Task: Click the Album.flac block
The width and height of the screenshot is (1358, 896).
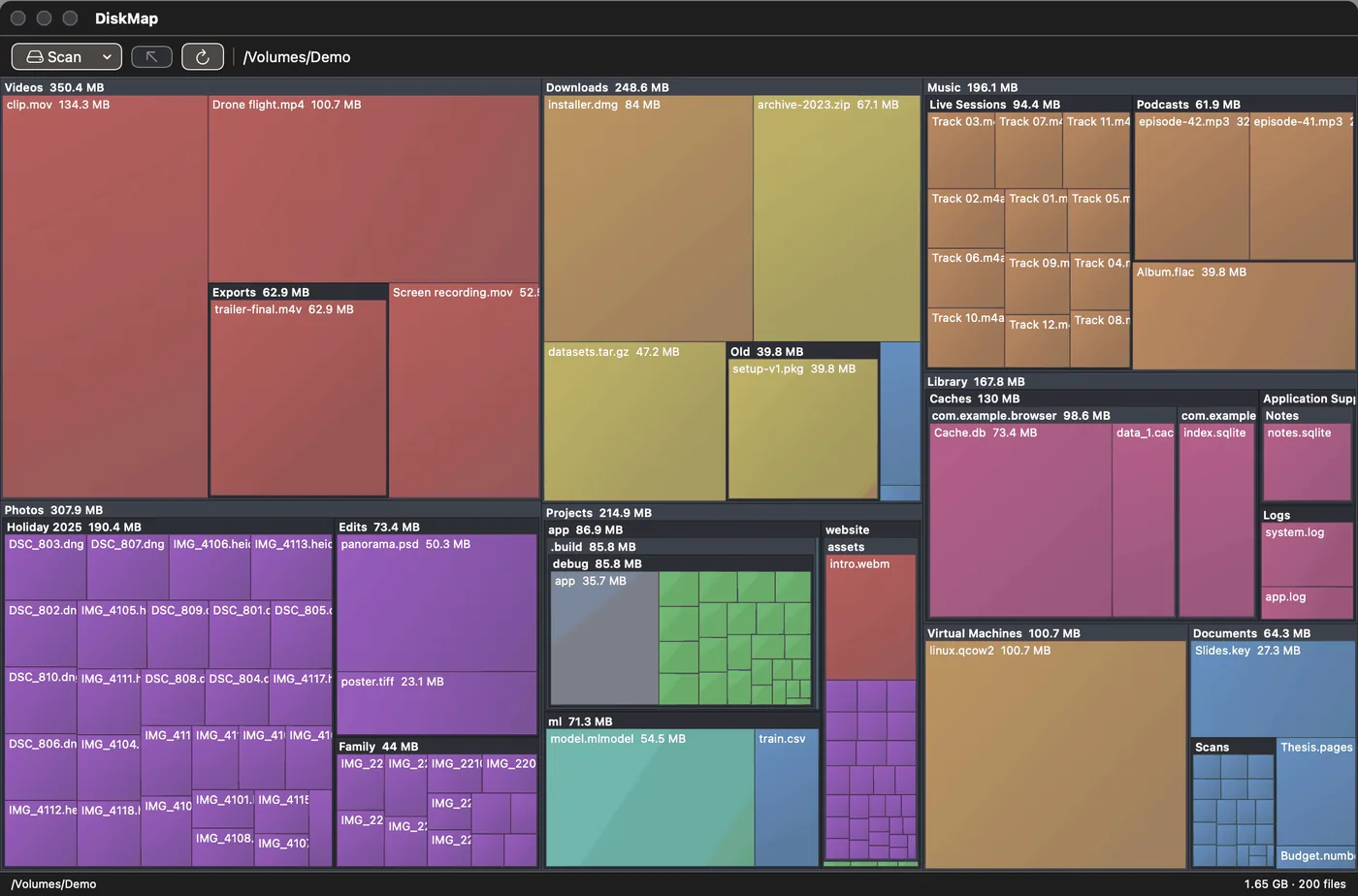Action: [x=1243, y=316]
